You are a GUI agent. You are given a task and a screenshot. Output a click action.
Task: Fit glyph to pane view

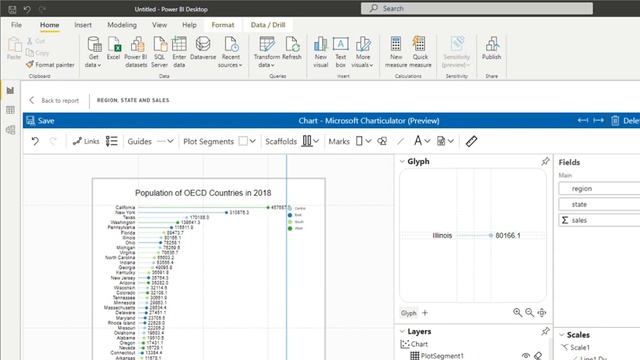click(x=542, y=313)
